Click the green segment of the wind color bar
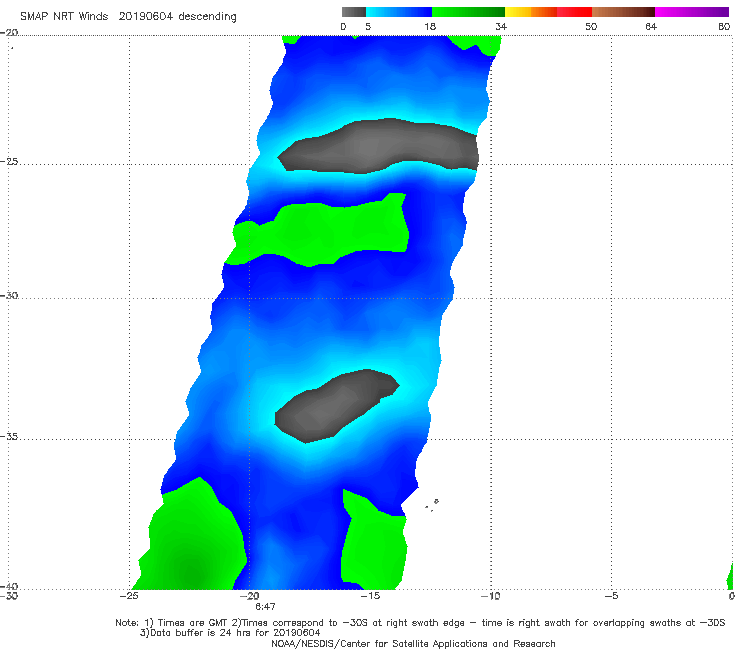Screen dimensions: 740x650 pyautogui.click(x=468, y=12)
